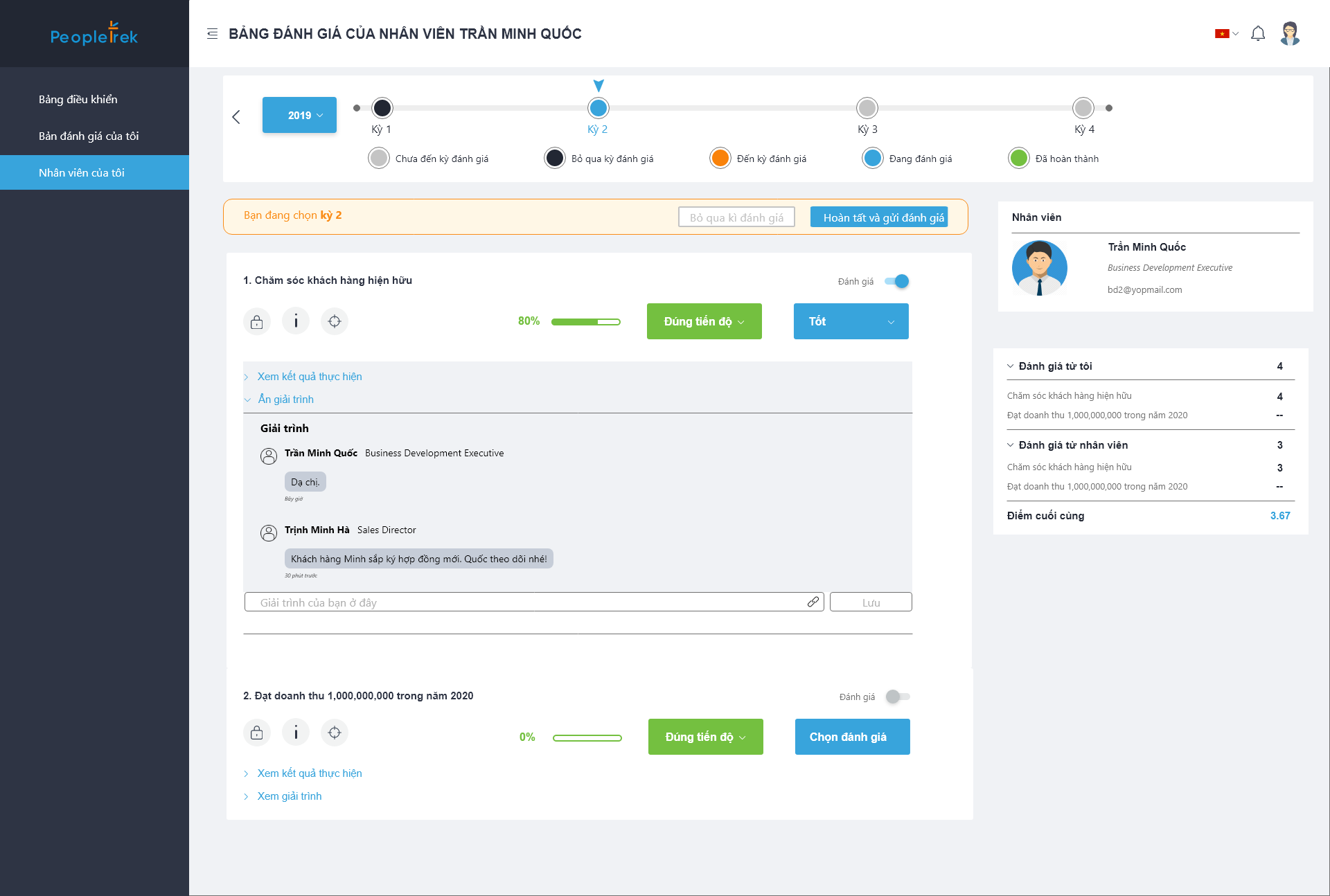Click the back arrow beside year selector
This screenshot has height=896, width=1330.
[236, 116]
